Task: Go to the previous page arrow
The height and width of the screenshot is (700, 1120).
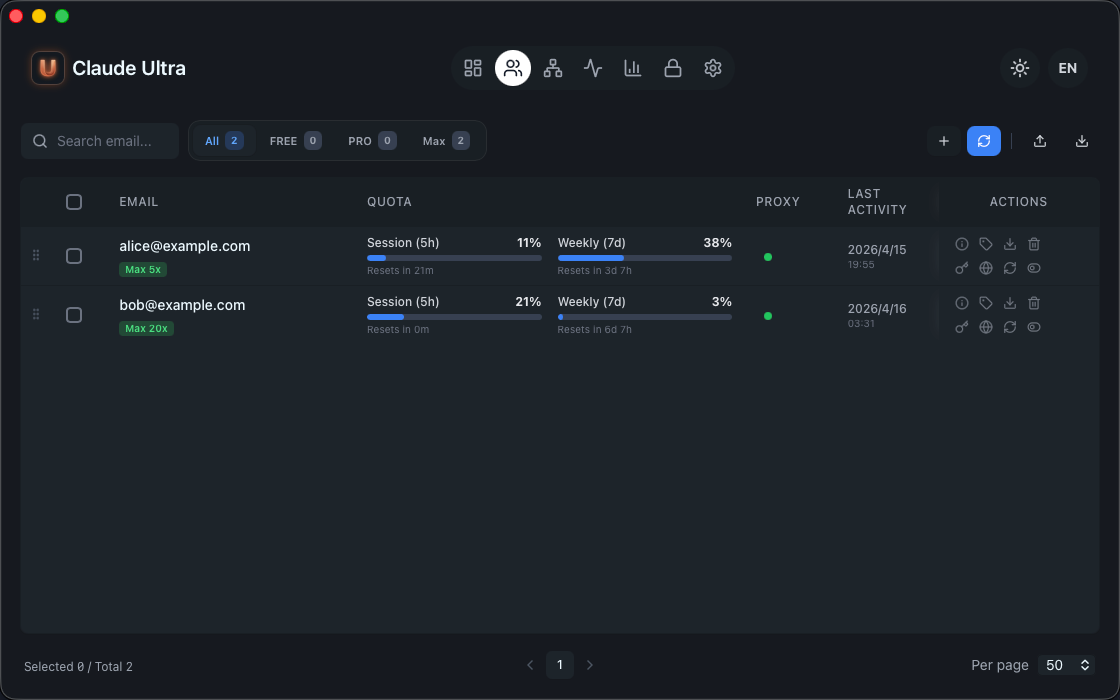Action: (530, 665)
